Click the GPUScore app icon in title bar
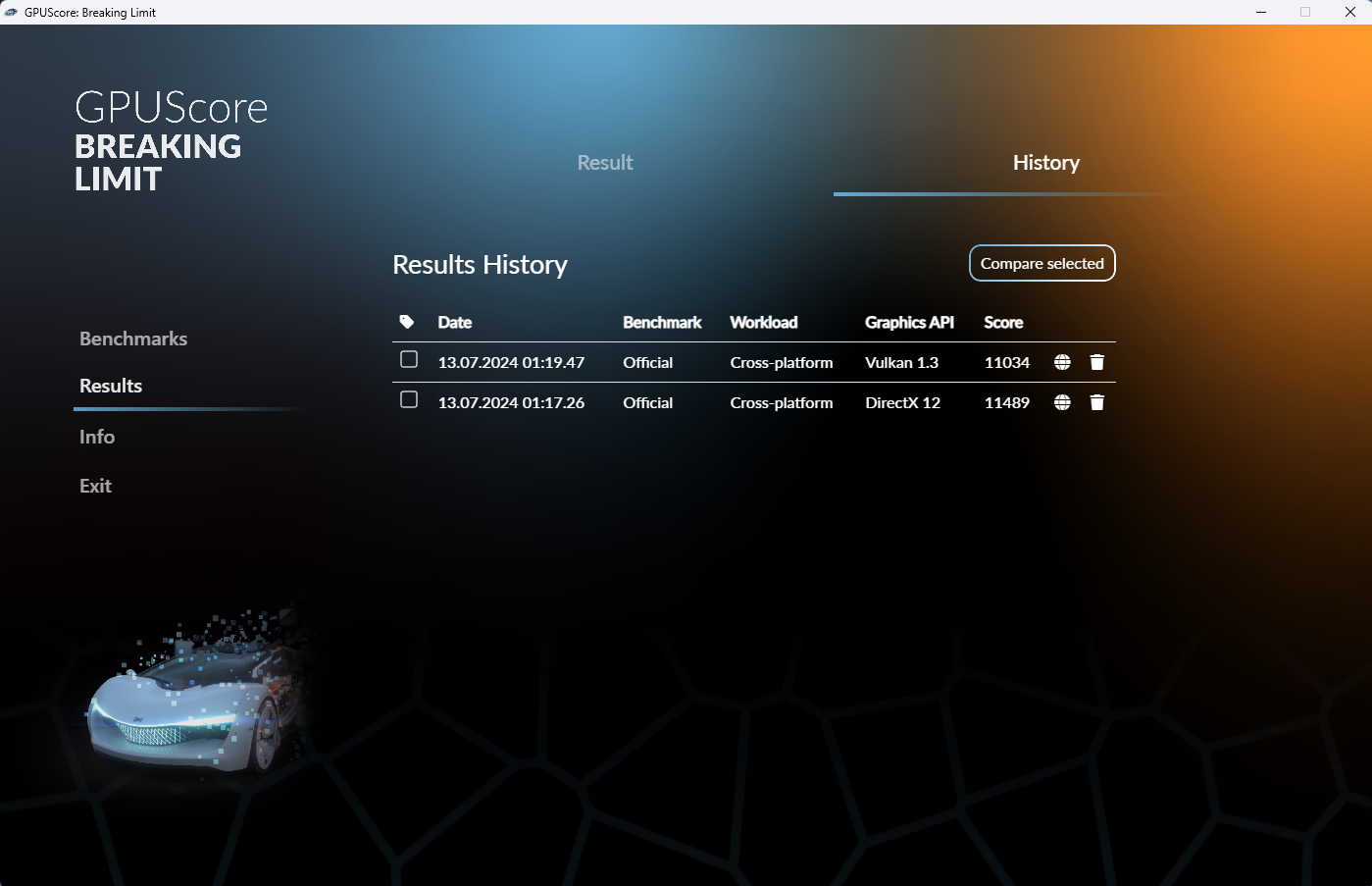 pos(11,12)
